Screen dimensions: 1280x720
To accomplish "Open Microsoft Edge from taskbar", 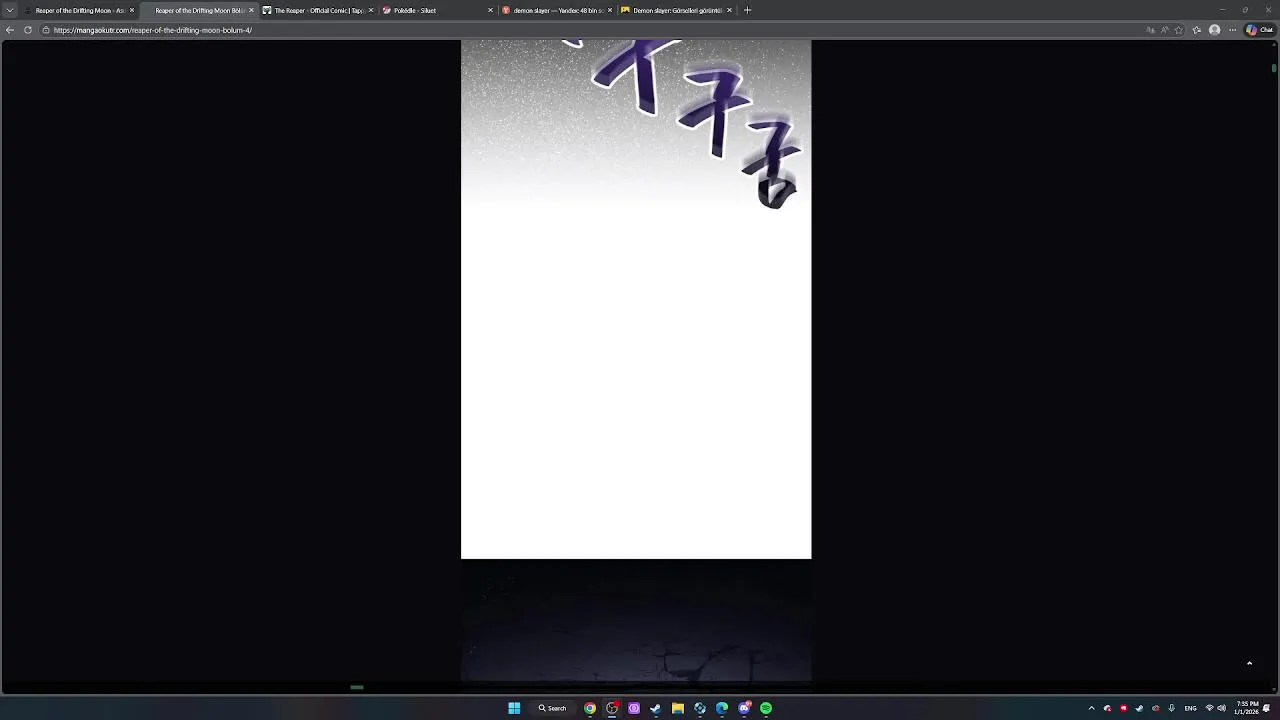I will pyautogui.click(x=722, y=708).
